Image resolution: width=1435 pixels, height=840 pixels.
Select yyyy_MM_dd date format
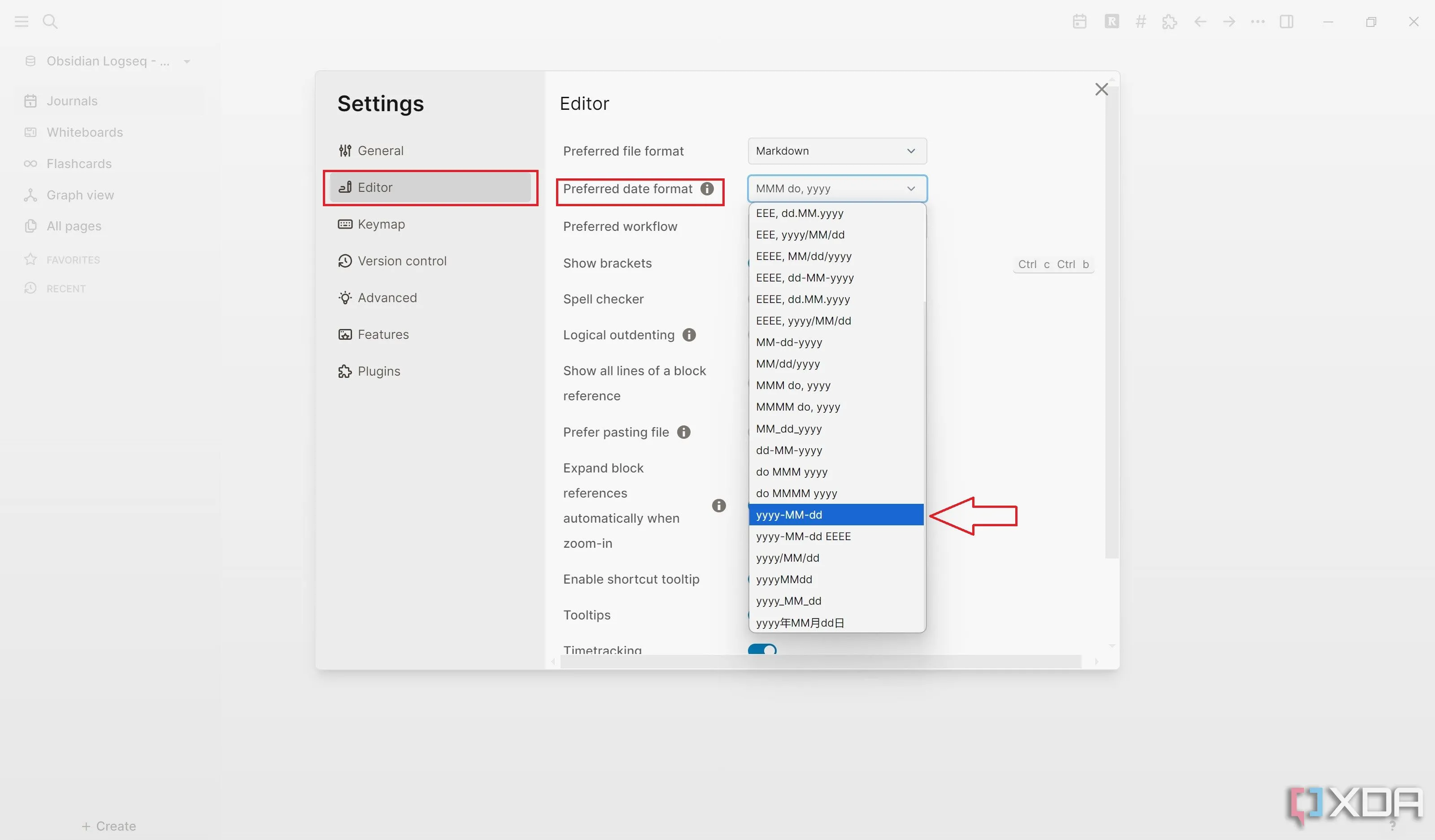point(836,602)
